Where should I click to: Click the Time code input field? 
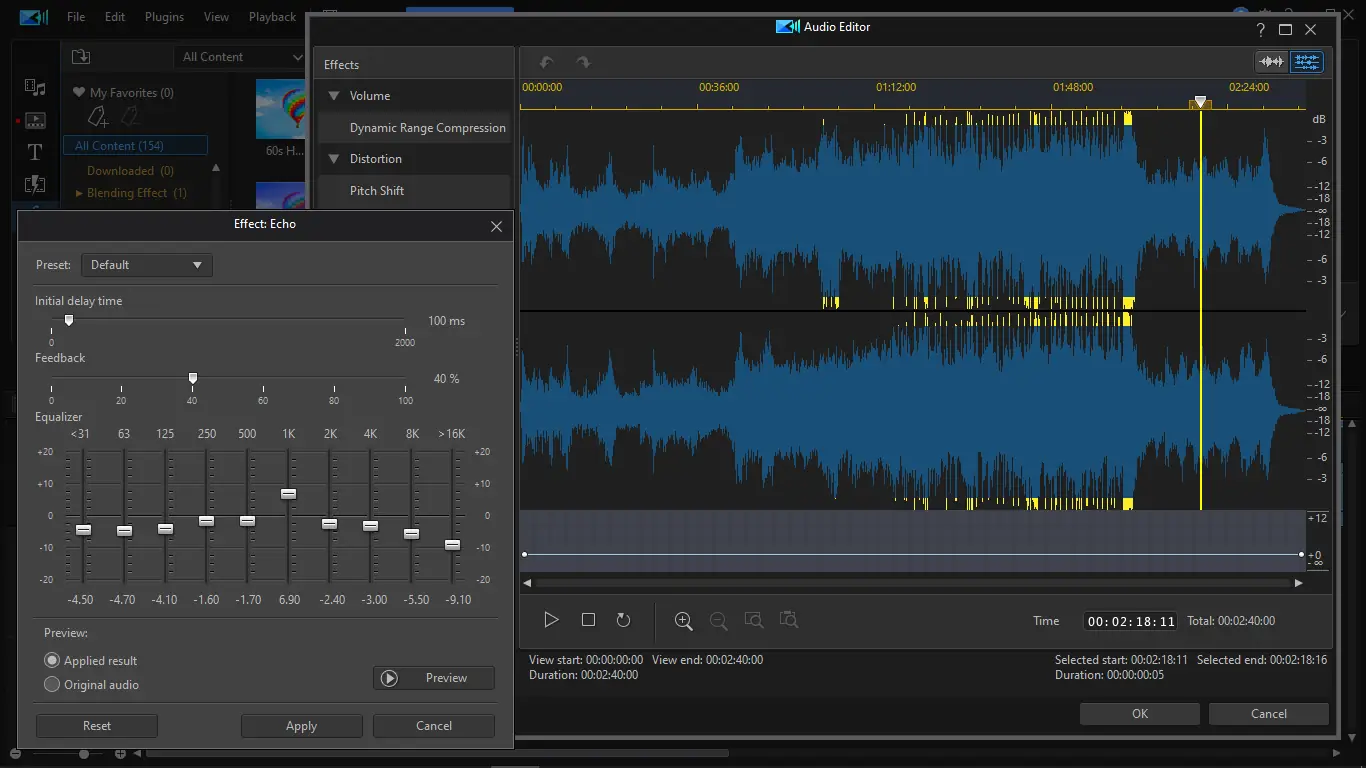[1131, 621]
